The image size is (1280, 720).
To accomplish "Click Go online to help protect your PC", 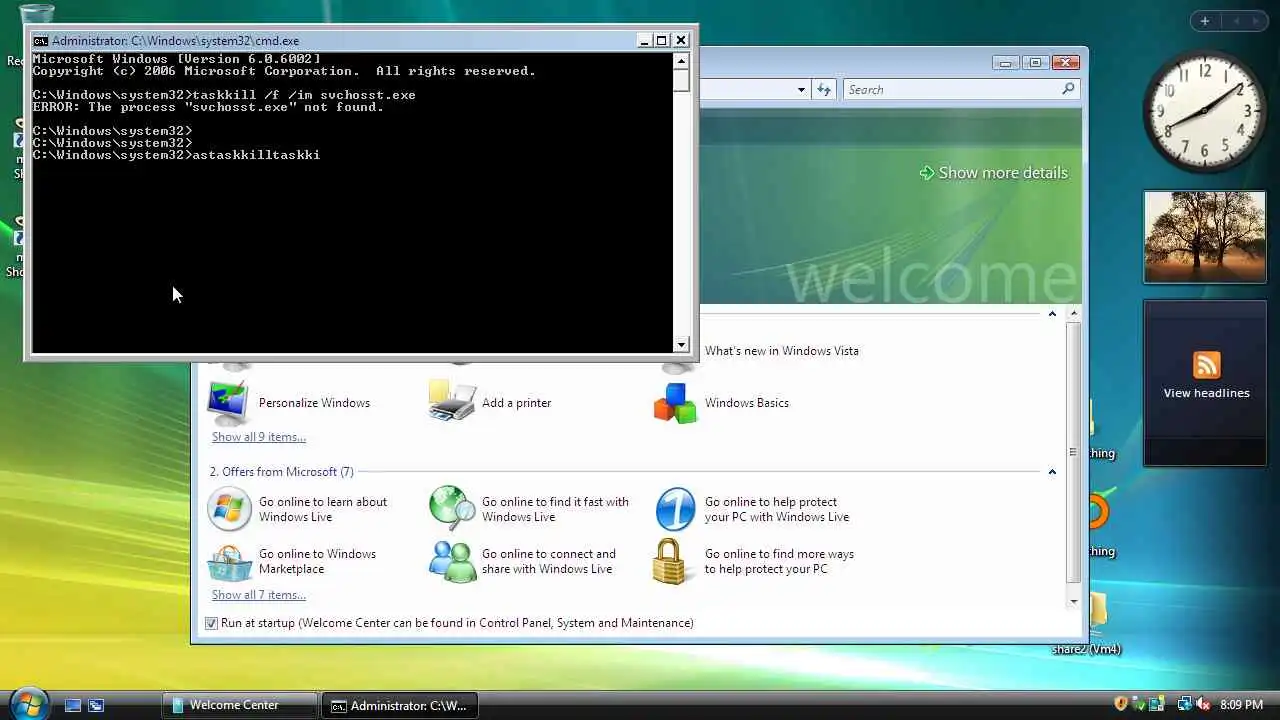I will click(x=777, y=510).
